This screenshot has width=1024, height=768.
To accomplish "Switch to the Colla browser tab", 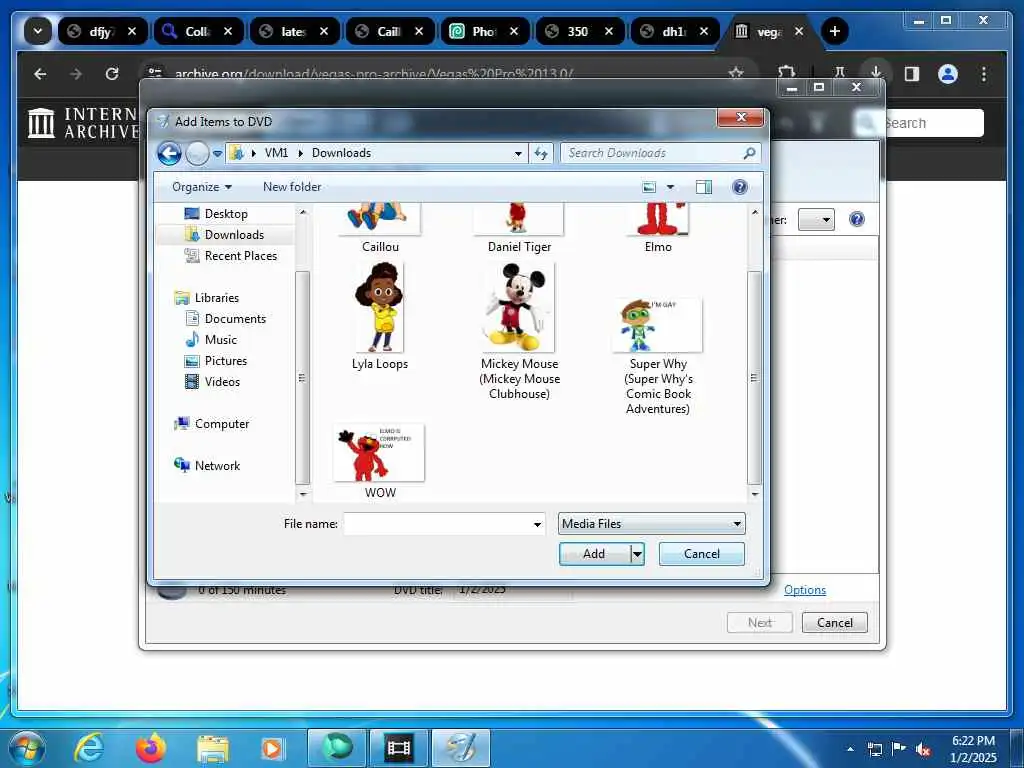I will click(x=197, y=31).
